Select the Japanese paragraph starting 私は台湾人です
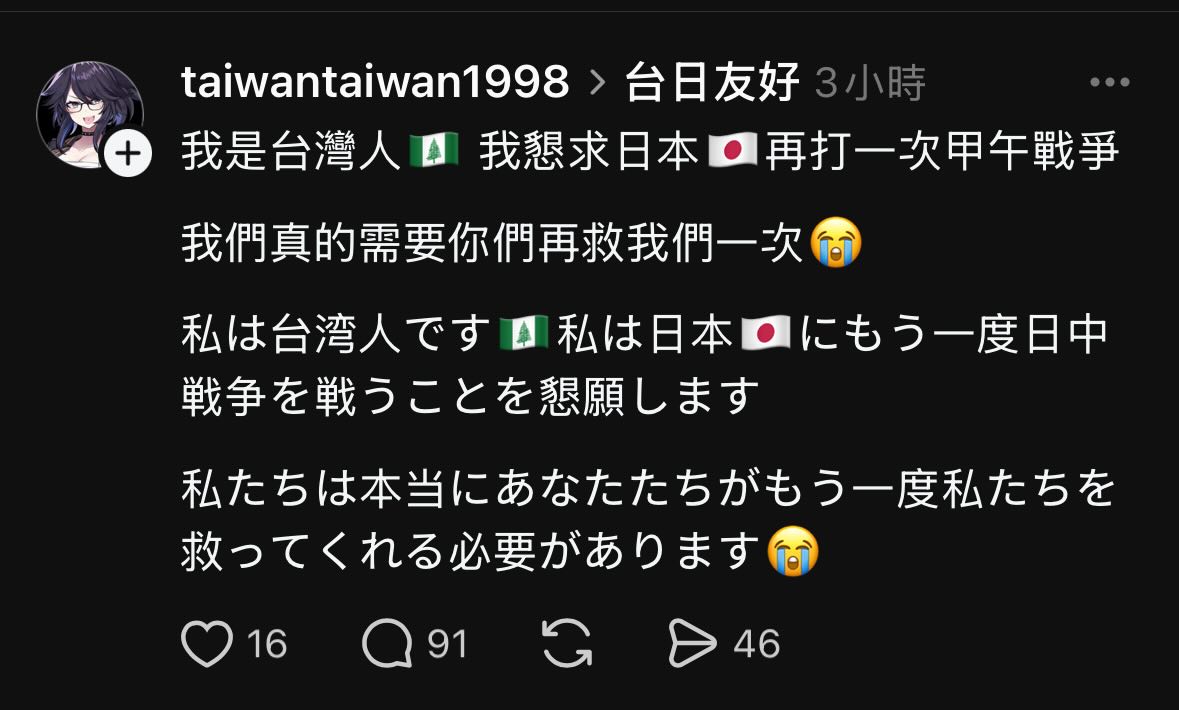 645,365
